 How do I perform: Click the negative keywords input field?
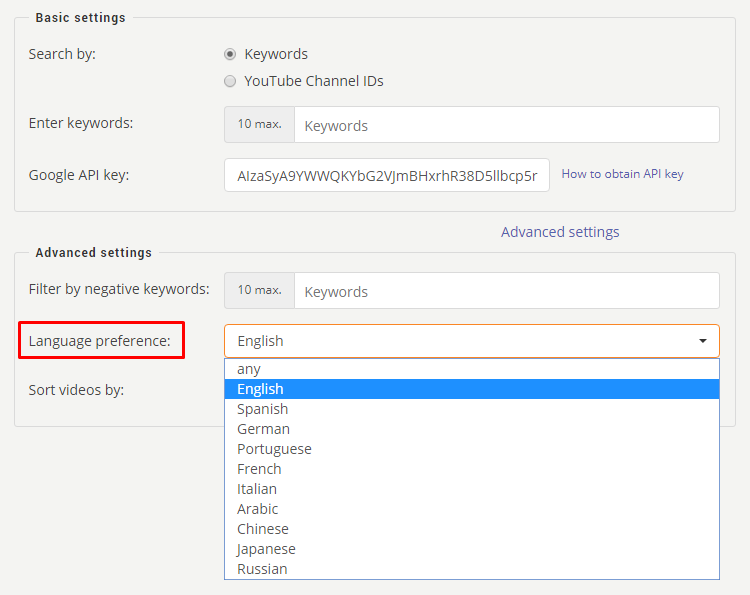coord(507,291)
